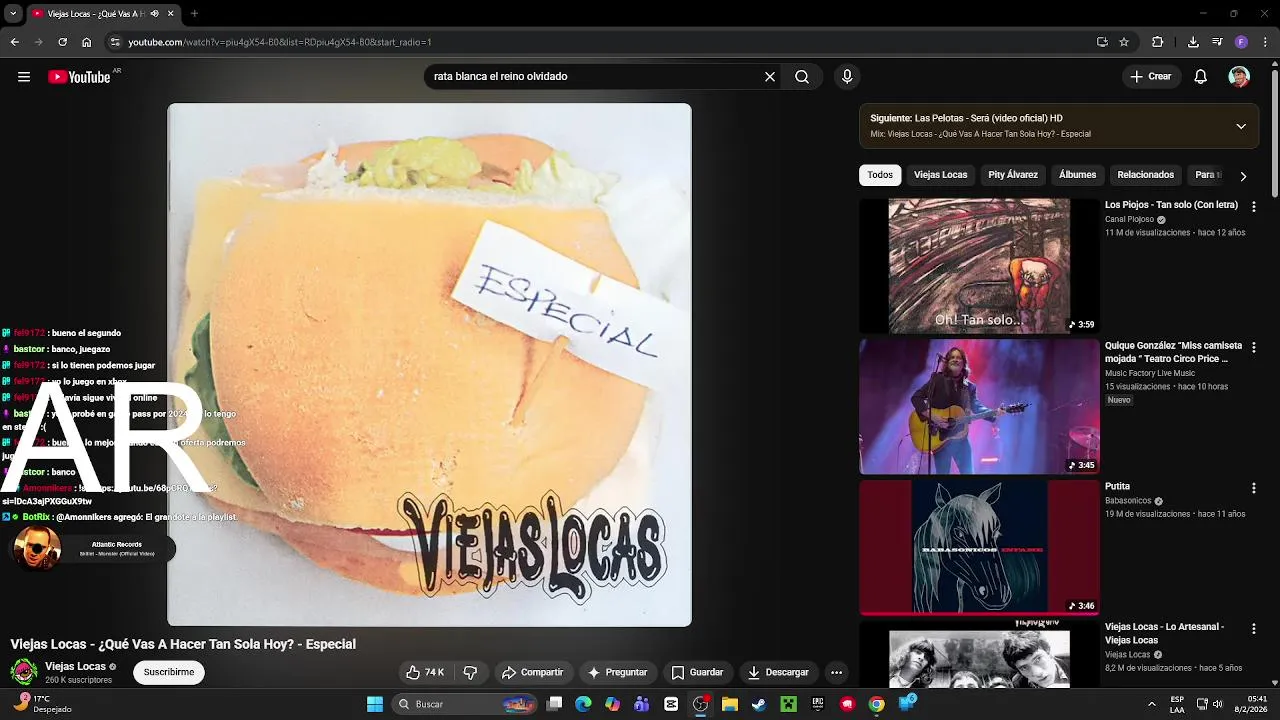The height and width of the screenshot is (720, 1280).
Task: Open options for Lo Artesanal video
Action: tap(1253, 629)
